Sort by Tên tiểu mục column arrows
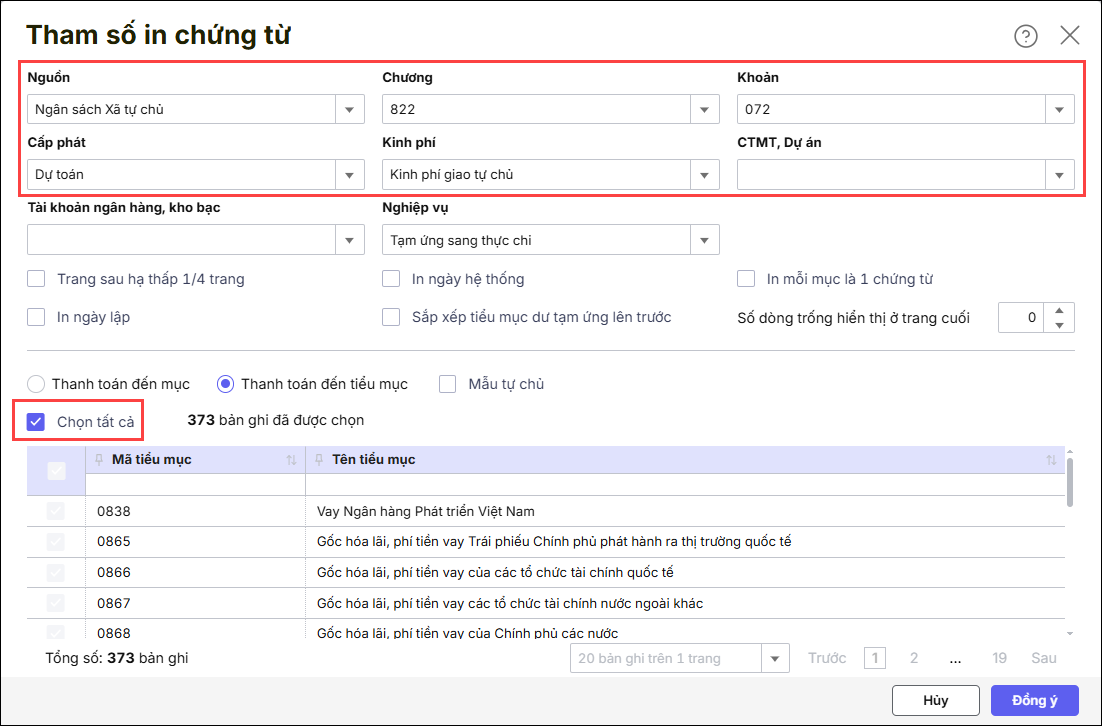This screenshot has height=726, width=1102. [x=1051, y=460]
